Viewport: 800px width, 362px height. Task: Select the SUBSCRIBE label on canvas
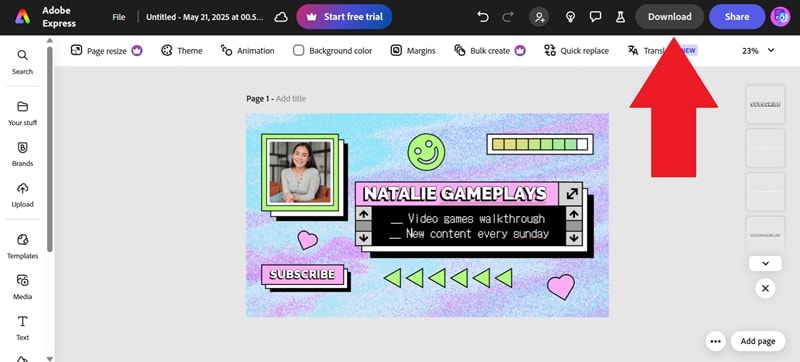(303, 274)
